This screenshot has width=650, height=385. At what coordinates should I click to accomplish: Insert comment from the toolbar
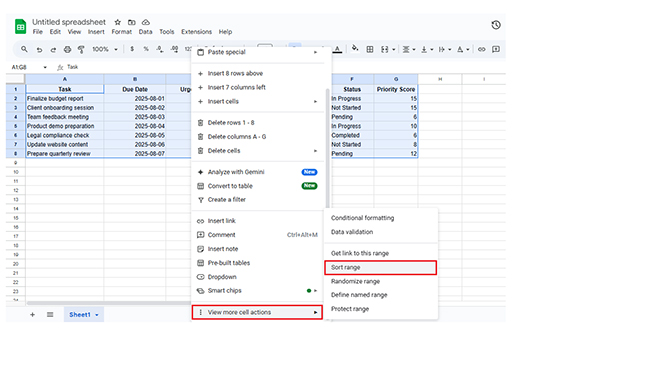click(496, 49)
